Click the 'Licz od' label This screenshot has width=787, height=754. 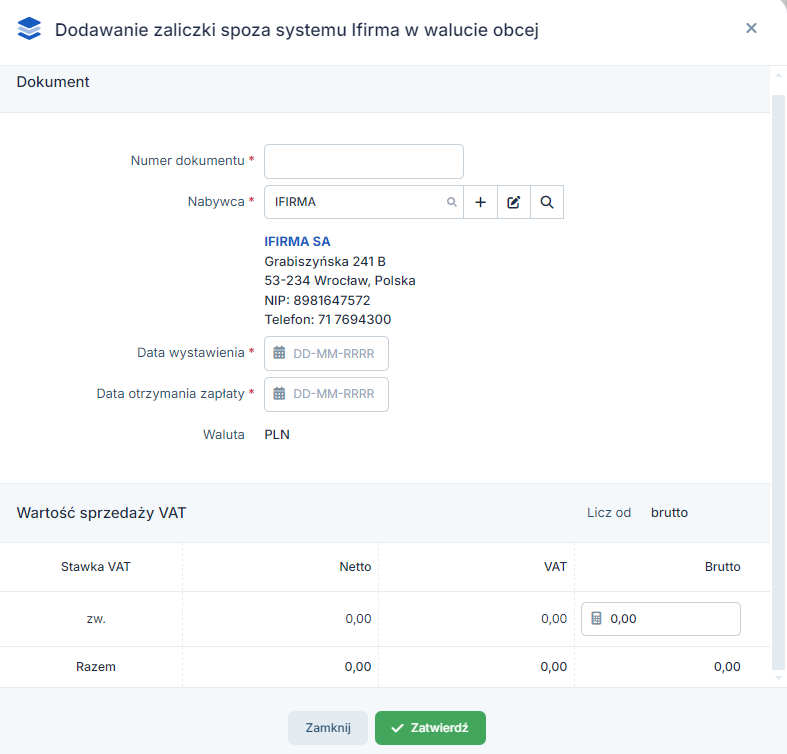tap(609, 513)
